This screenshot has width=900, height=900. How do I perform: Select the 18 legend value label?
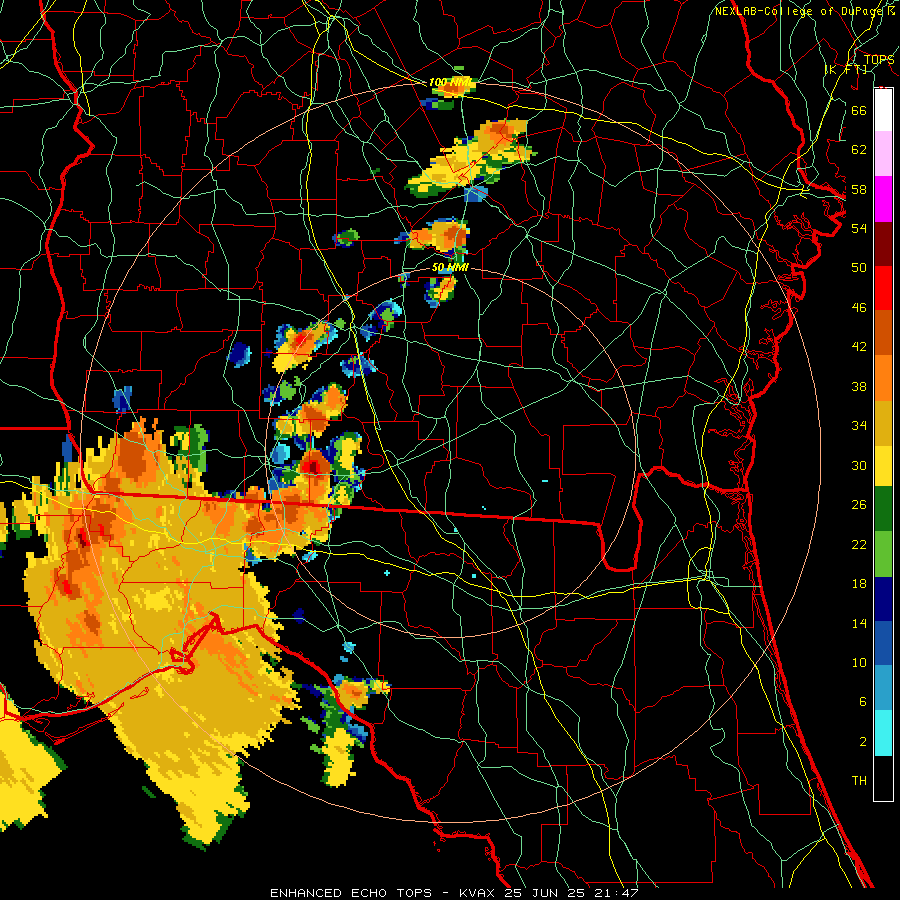pyautogui.click(x=859, y=584)
